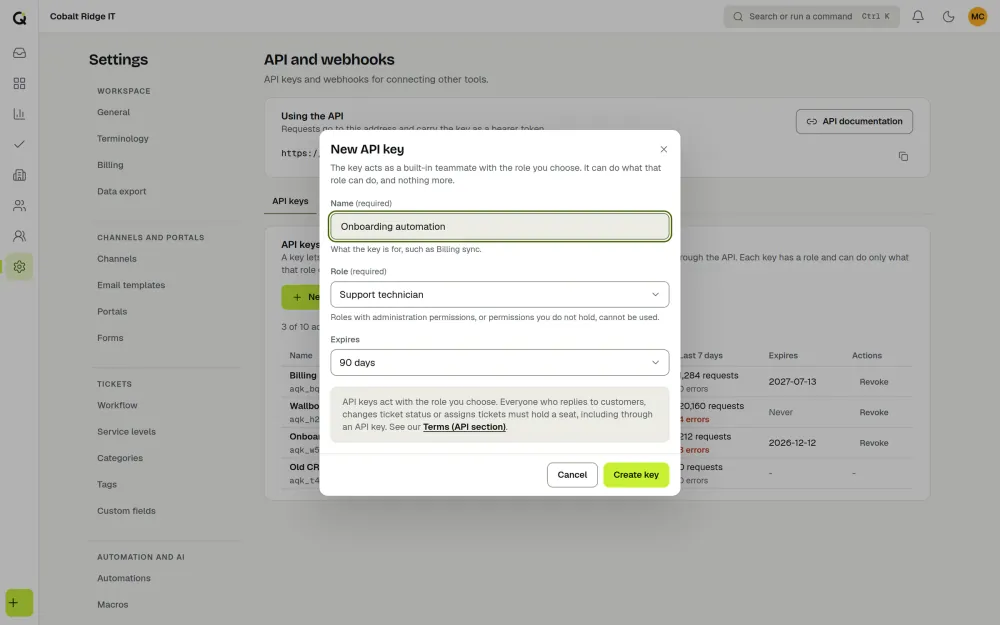
Task: Click the 20,160 requests cell
Action: (x=712, y=406)
